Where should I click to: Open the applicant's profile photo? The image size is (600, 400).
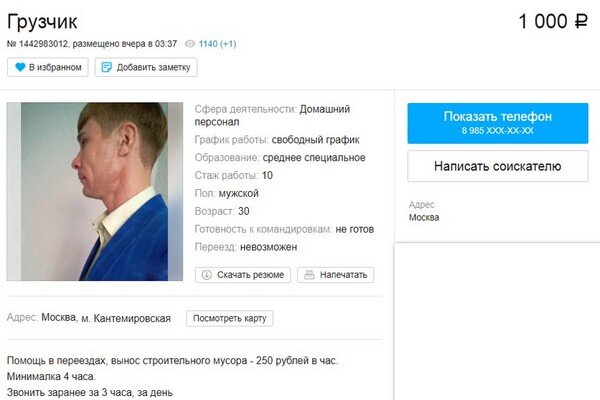point(95,191)
